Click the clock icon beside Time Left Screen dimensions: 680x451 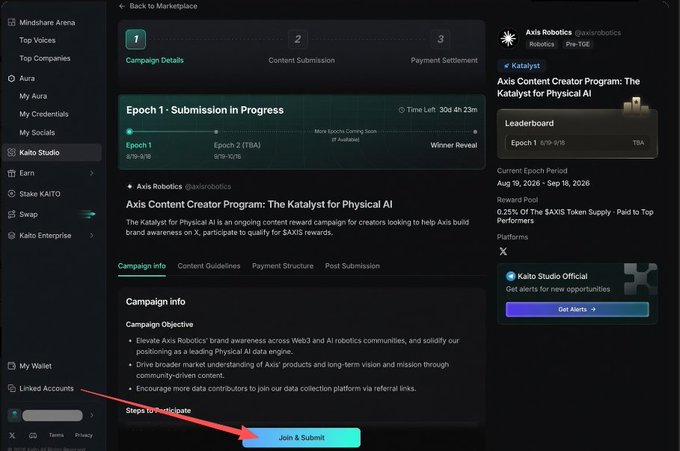pos(402,110)
